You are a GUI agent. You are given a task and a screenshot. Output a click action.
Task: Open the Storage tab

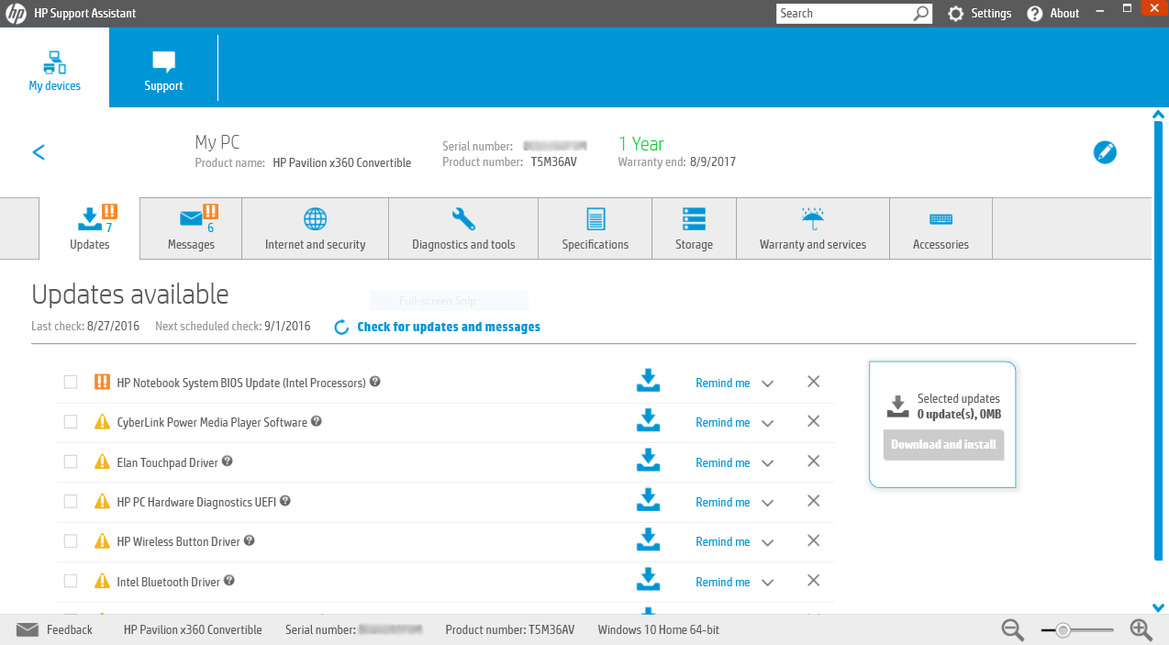tap(694, 228)
